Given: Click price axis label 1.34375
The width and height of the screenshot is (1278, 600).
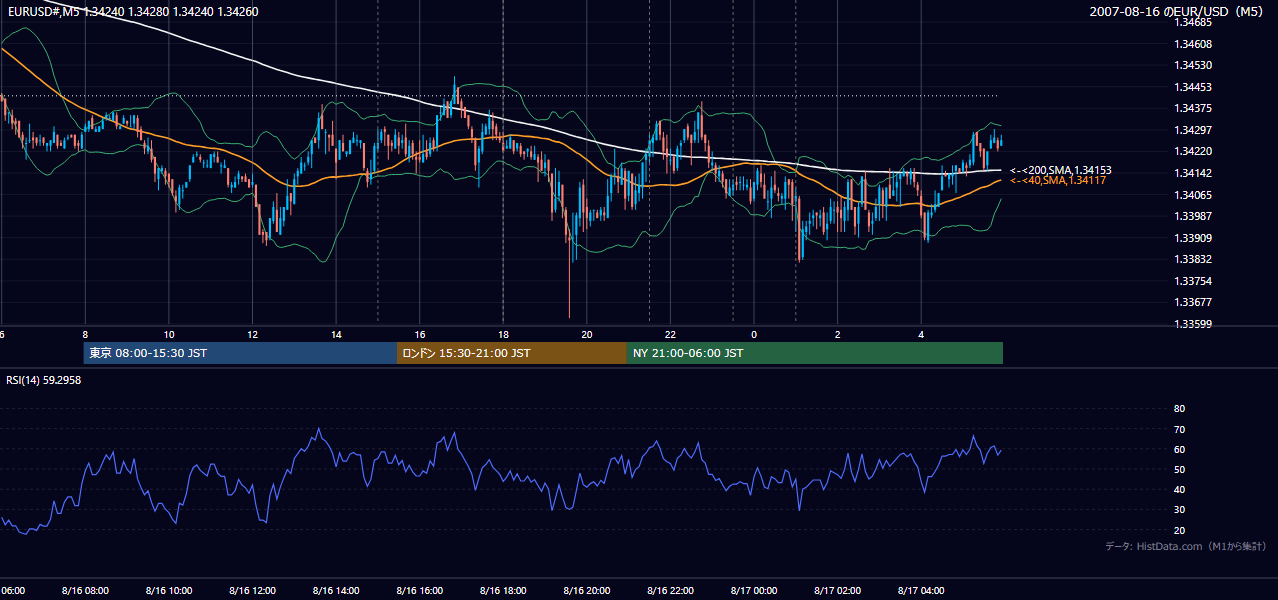Looking at the screenshot, I should tap(1193, 108).
